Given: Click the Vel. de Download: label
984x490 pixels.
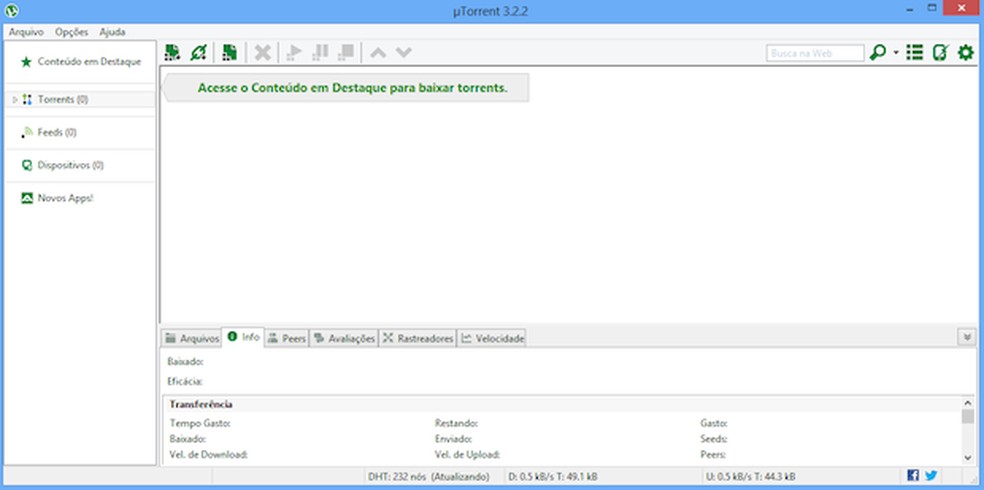Looking at the screenshot, I should tap(208, 455).
